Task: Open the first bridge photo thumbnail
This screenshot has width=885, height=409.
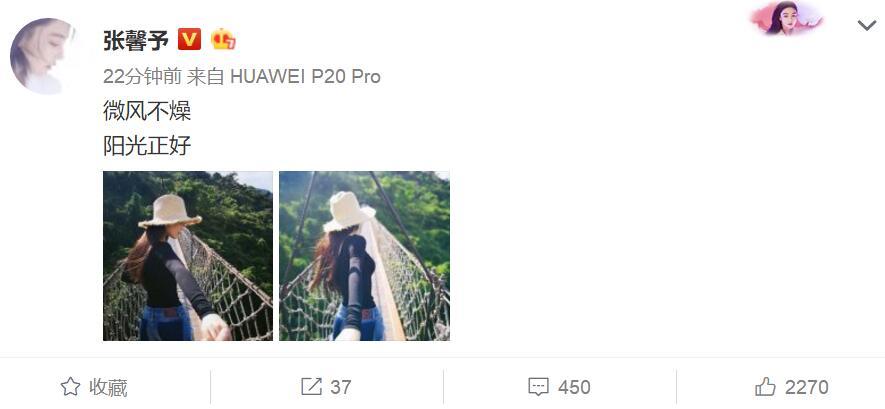Action: (188, 256)
